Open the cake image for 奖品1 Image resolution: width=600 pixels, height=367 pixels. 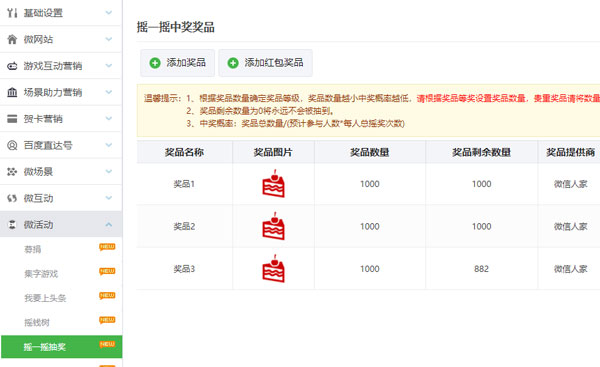(x=273, y=184)
